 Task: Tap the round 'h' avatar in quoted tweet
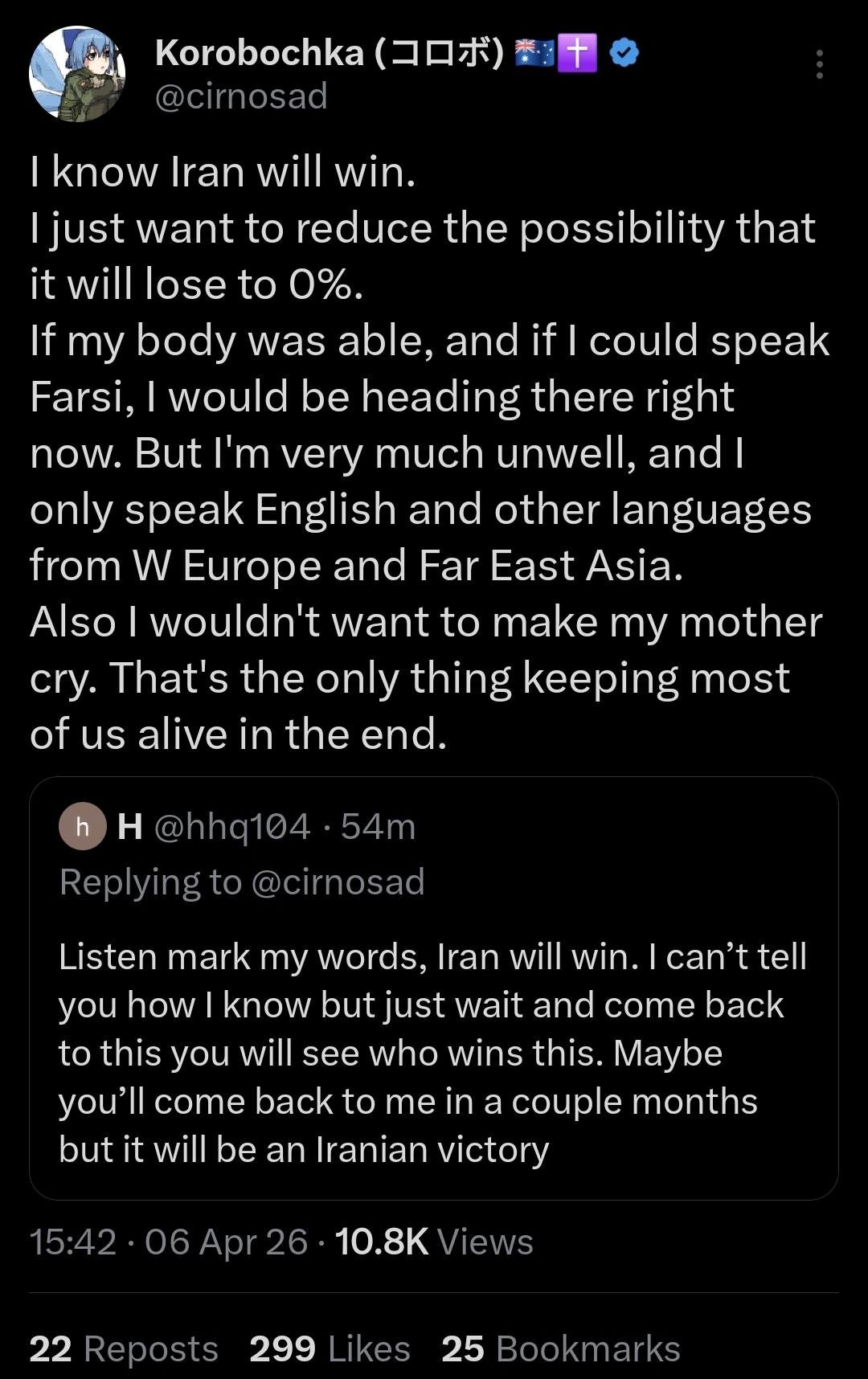pos(83,826)
